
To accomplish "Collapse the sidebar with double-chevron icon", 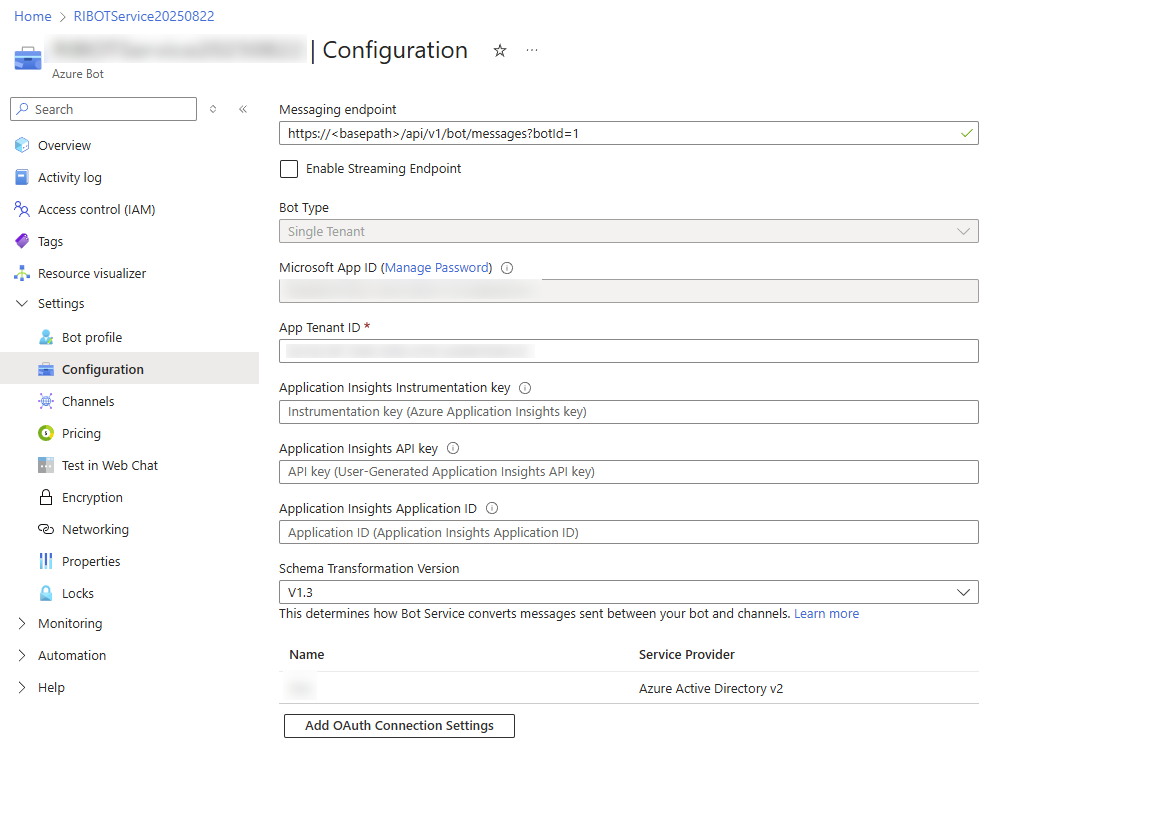I will pos(243,110).
